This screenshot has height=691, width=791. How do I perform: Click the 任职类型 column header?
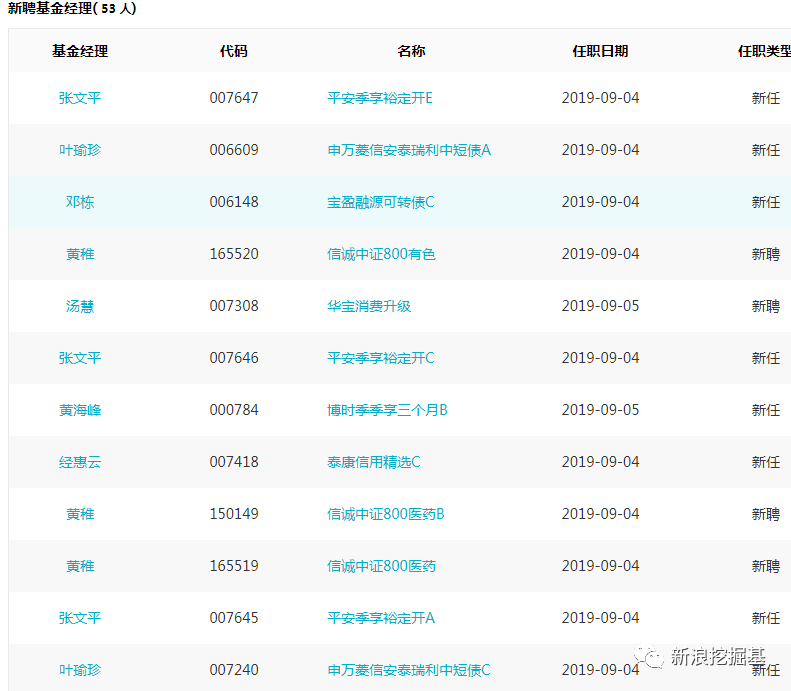(x=764, y=51)
